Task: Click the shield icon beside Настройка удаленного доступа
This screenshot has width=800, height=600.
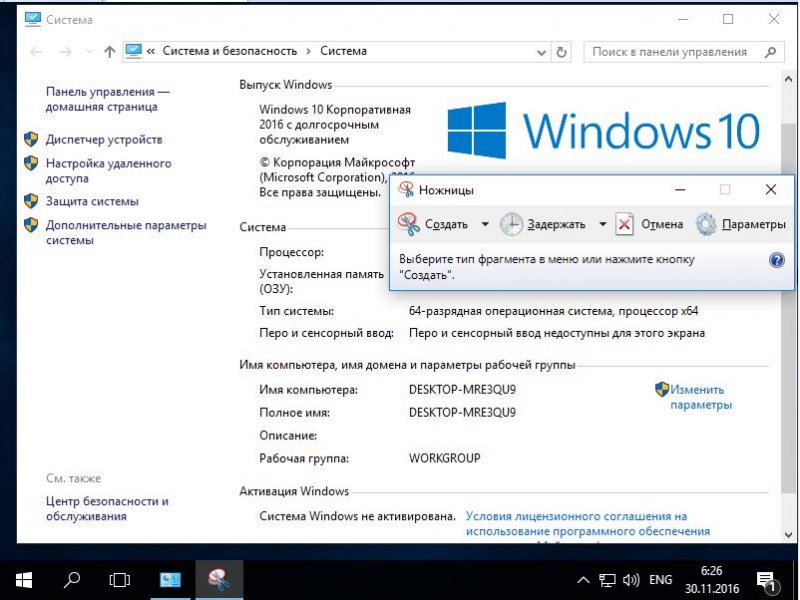Action: click(31, 163)
